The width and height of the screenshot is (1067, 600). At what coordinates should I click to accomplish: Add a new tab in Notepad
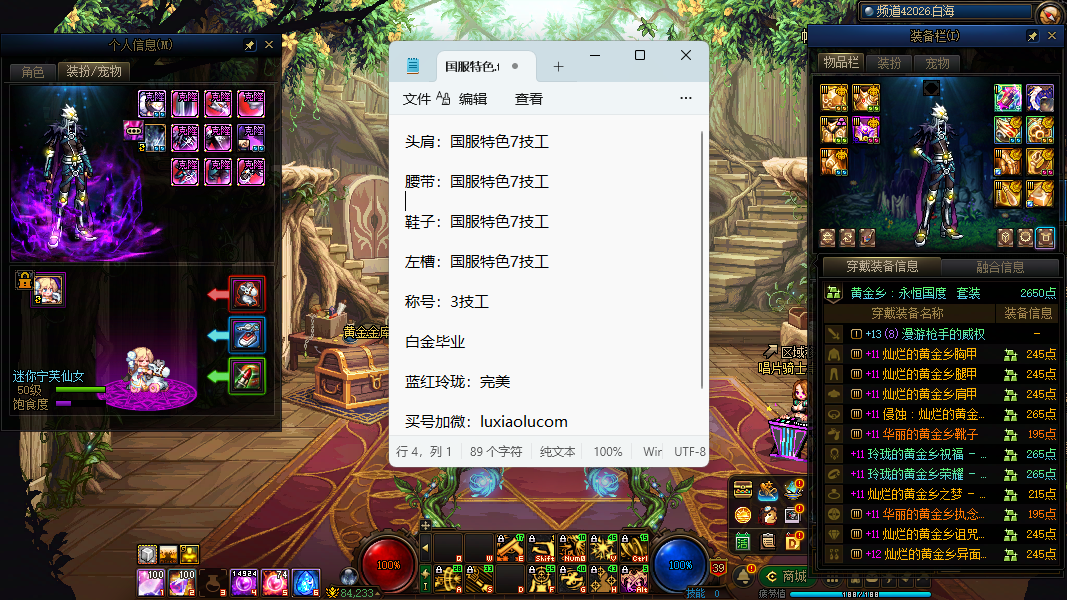coord(558,67)
